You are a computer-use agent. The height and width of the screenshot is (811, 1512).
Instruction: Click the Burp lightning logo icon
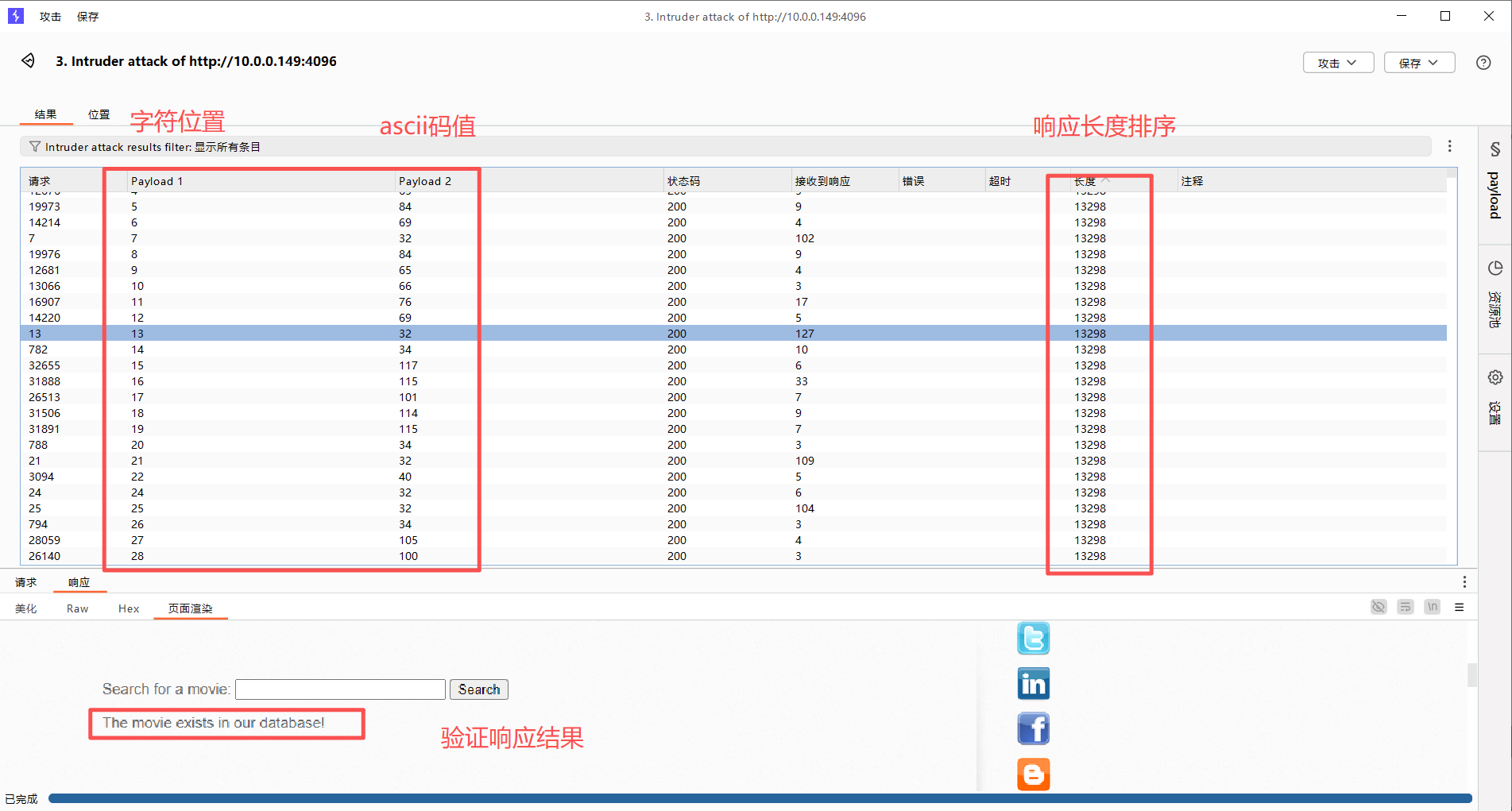click(16, 16)
